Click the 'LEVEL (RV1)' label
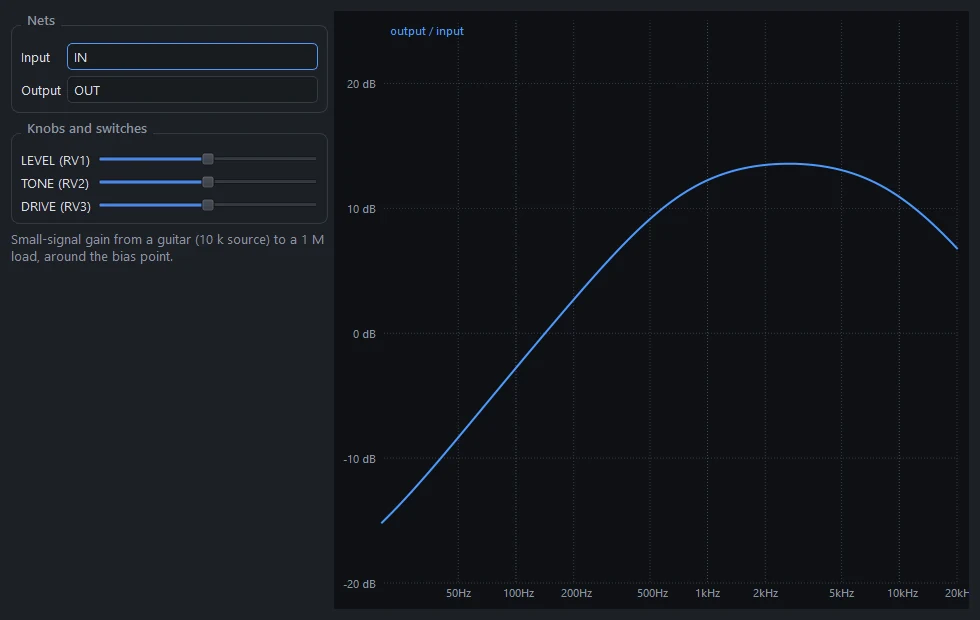 pyautogui.click(x=56, y=161)
